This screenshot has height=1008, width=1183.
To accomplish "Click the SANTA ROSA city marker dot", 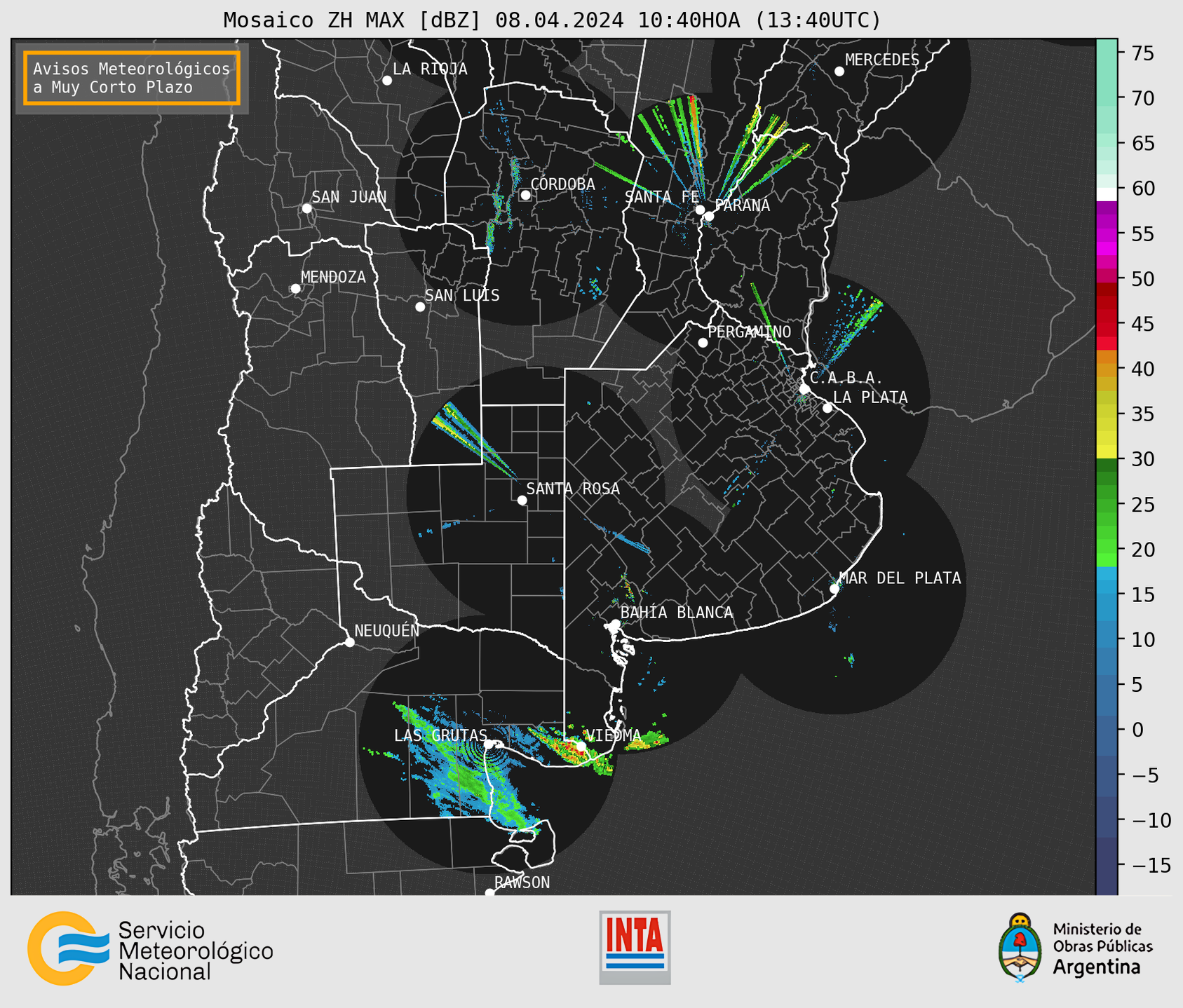I will 522,500.
